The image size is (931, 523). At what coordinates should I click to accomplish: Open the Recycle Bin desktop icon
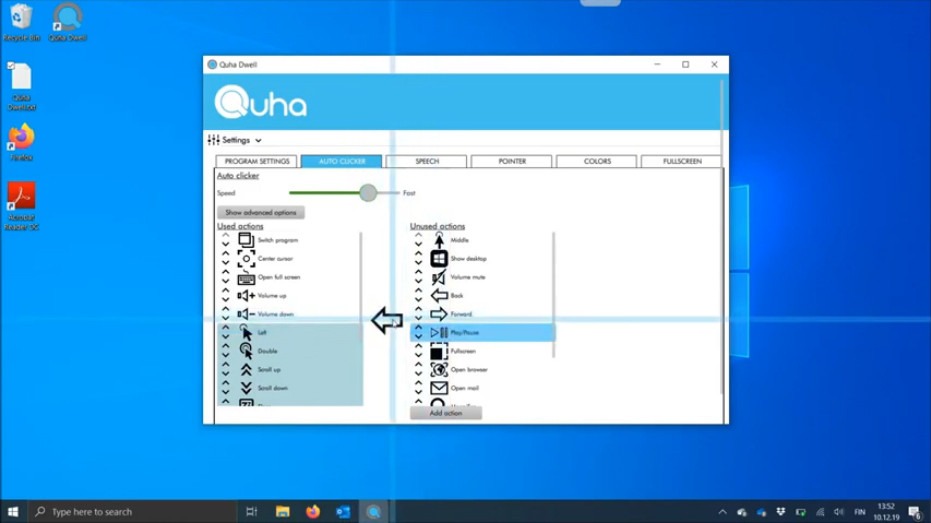coord(21,22)
